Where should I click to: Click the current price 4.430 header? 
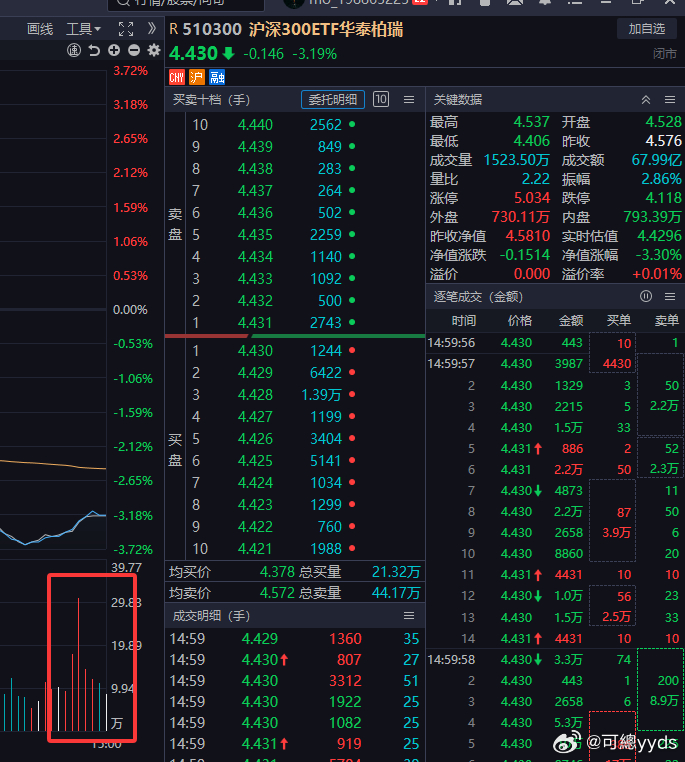[x=193, y=53]
